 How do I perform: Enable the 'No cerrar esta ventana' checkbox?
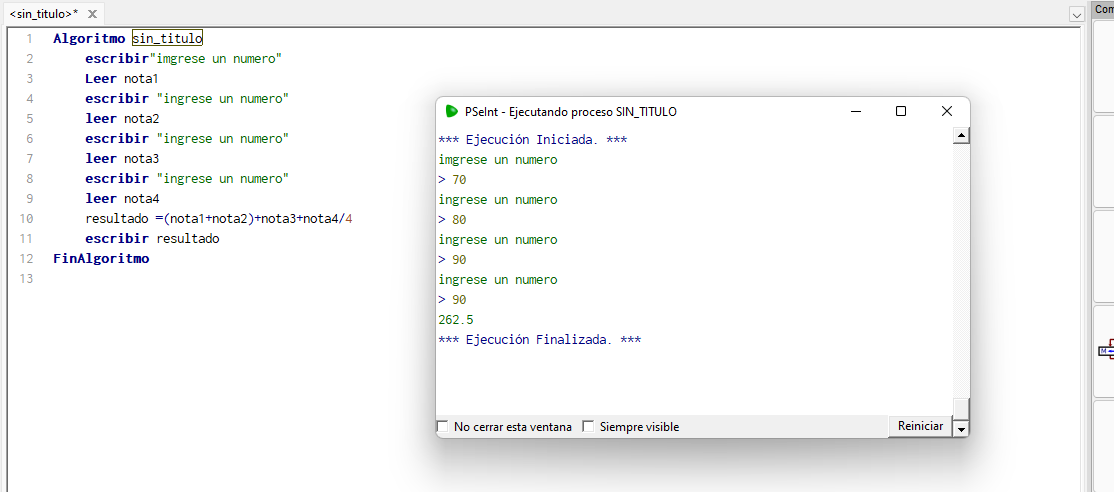pyautogui.click(x=443, y=427)
